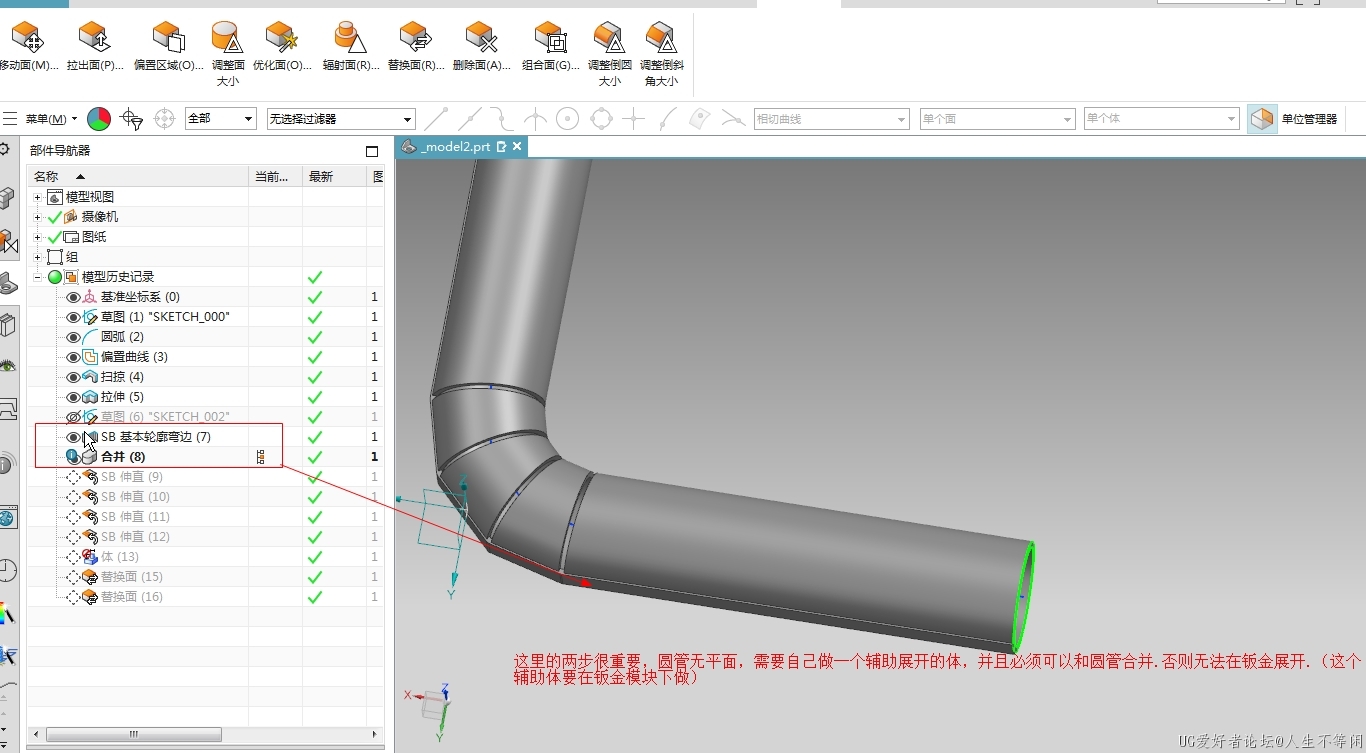Maximize the 部件导航器 panel
Screen dimensions: 1366x753
tap(372, 151)
